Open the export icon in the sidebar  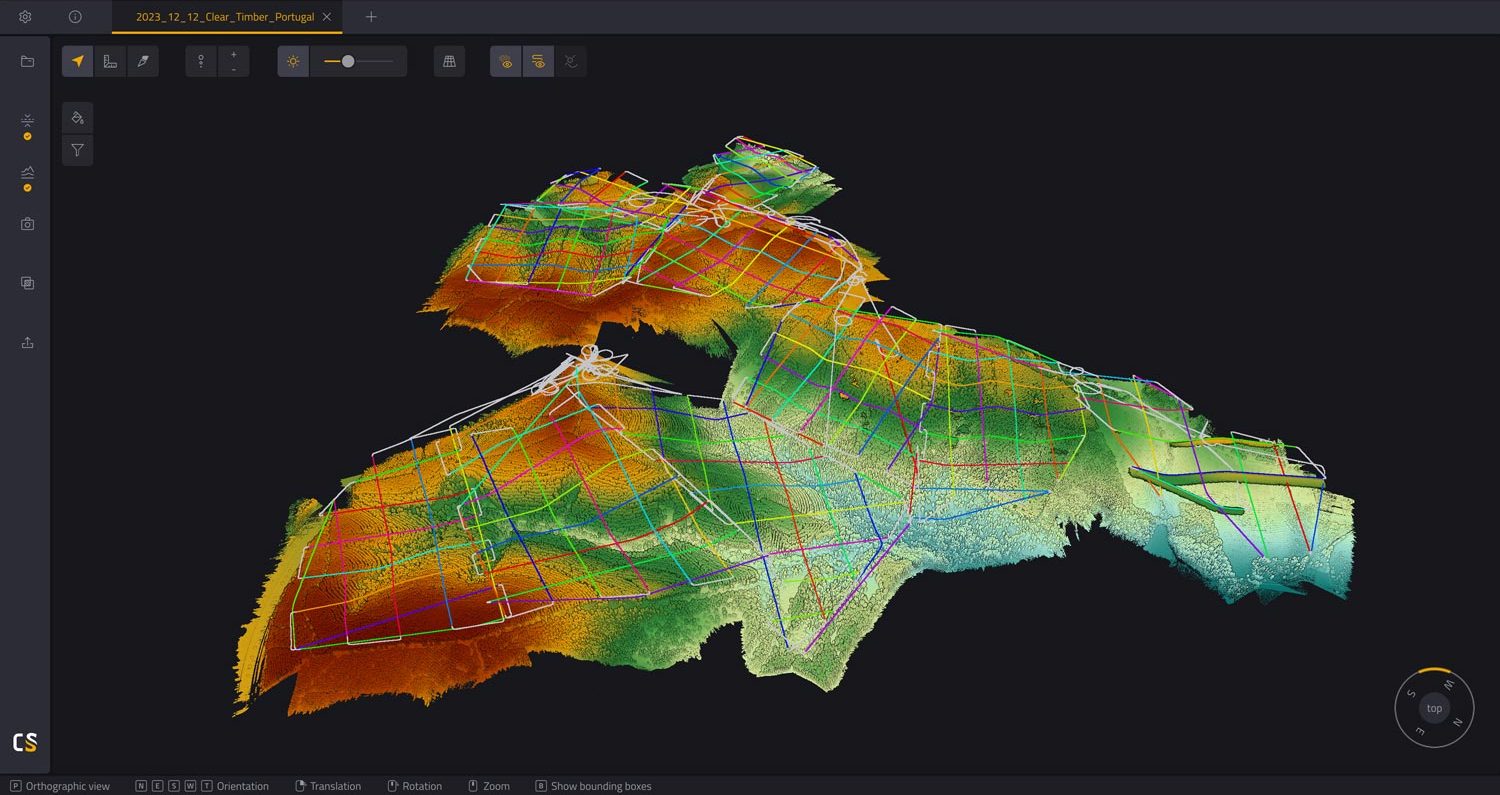point(27,343)
